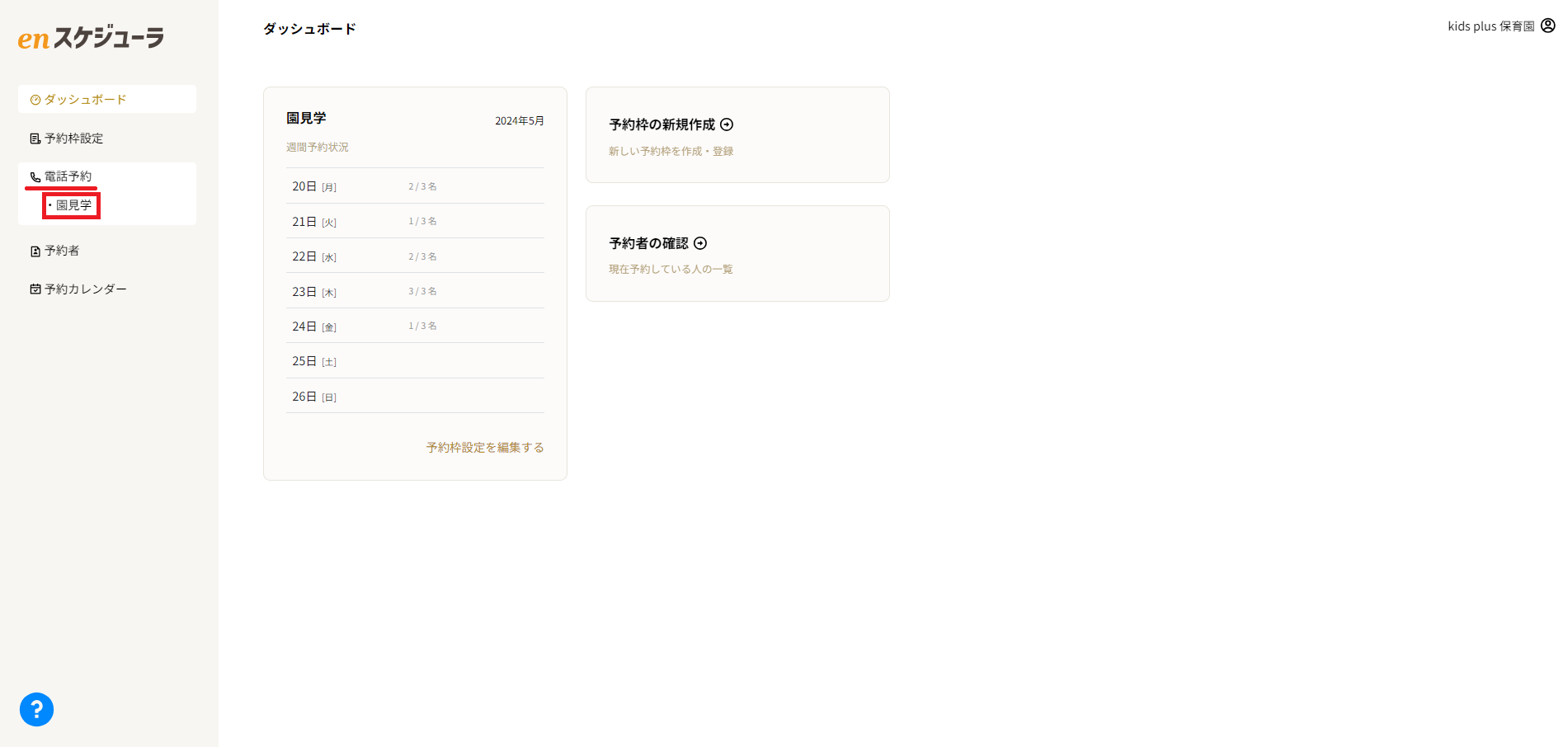This screenshot has width=1568, height=747.
Task: Select 園見学 under 電話予約
Action: [x=73, y=205]
